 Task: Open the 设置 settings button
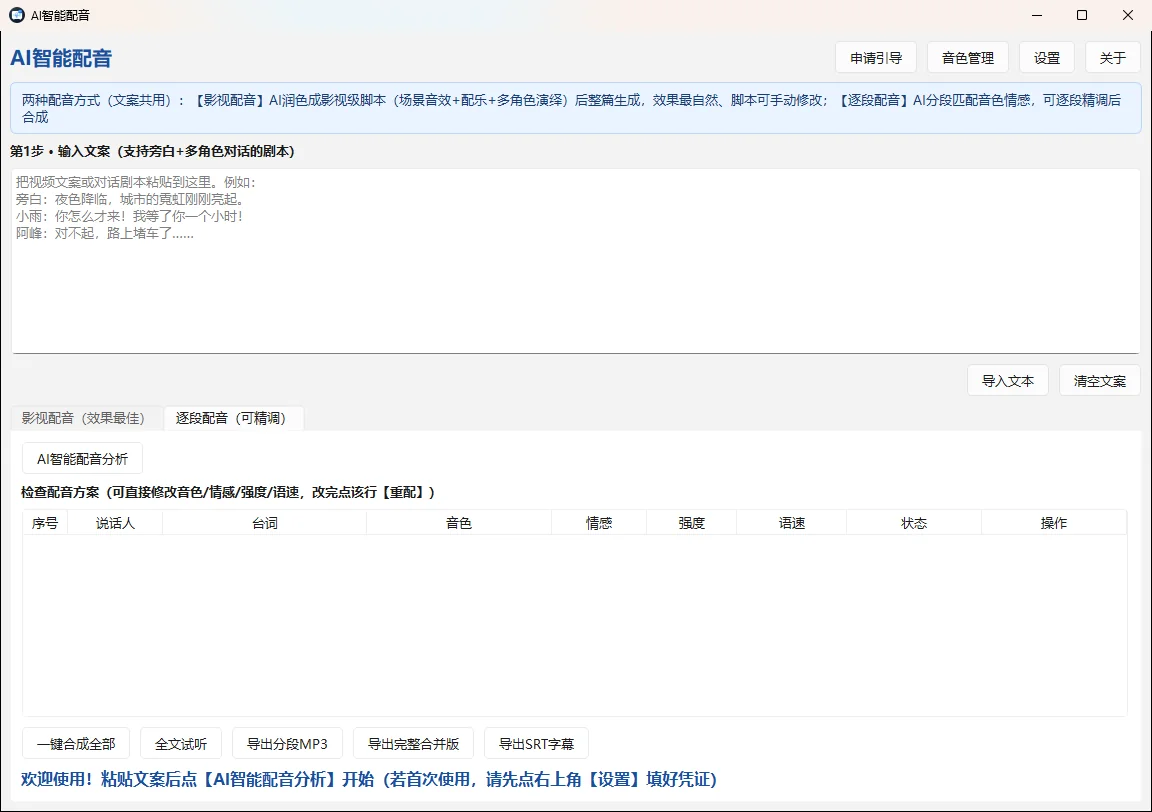pos(1047,58)
